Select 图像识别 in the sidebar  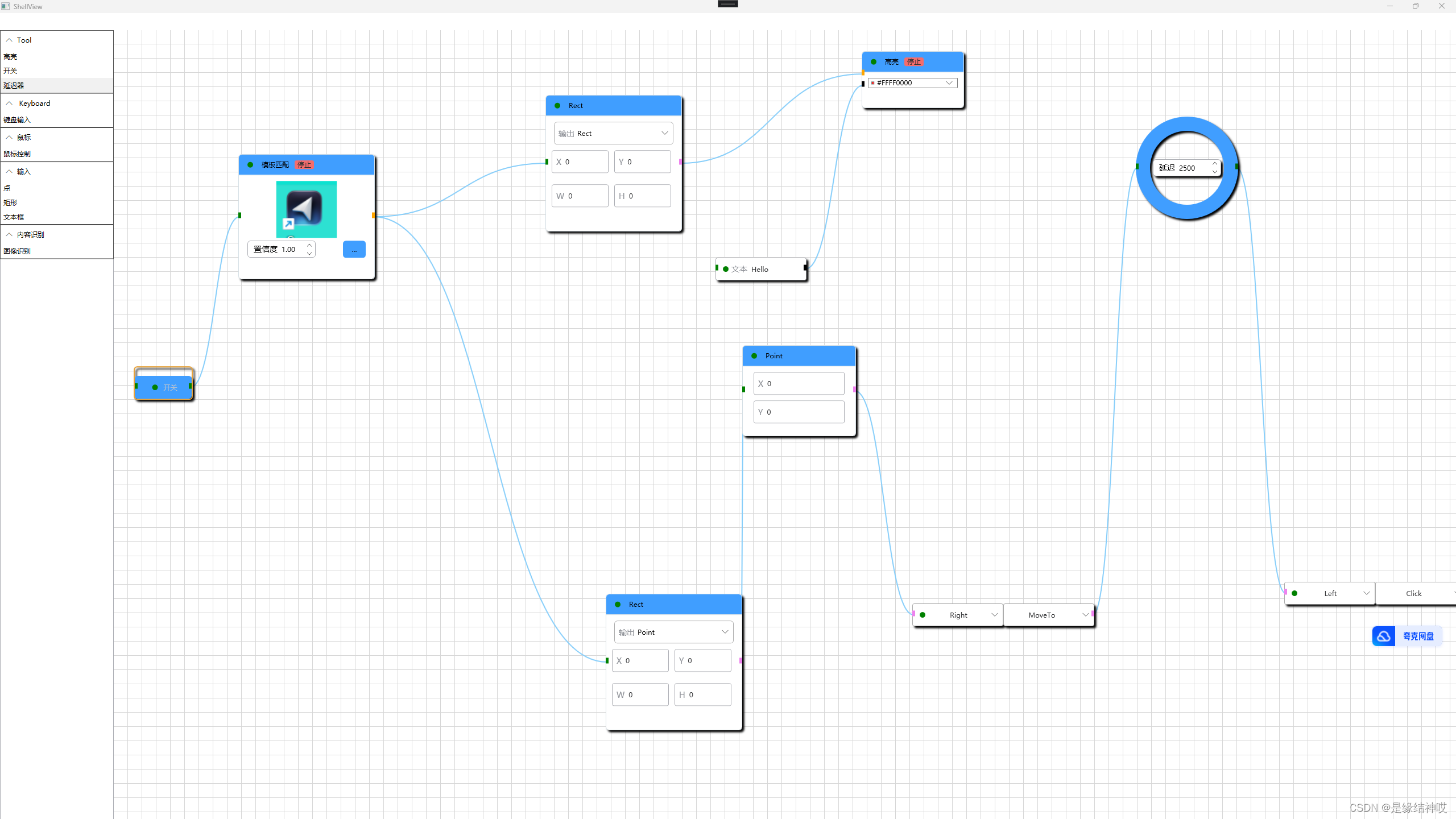(17, 251)
